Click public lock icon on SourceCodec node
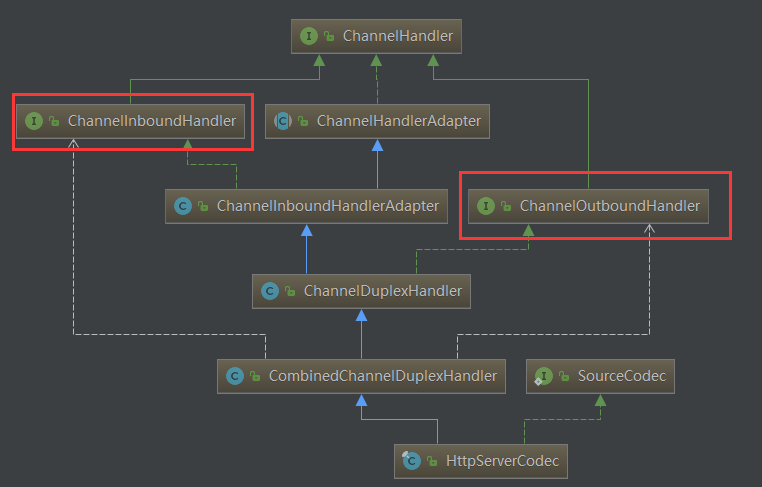The image size is (762, 487). tap(564, 376)
